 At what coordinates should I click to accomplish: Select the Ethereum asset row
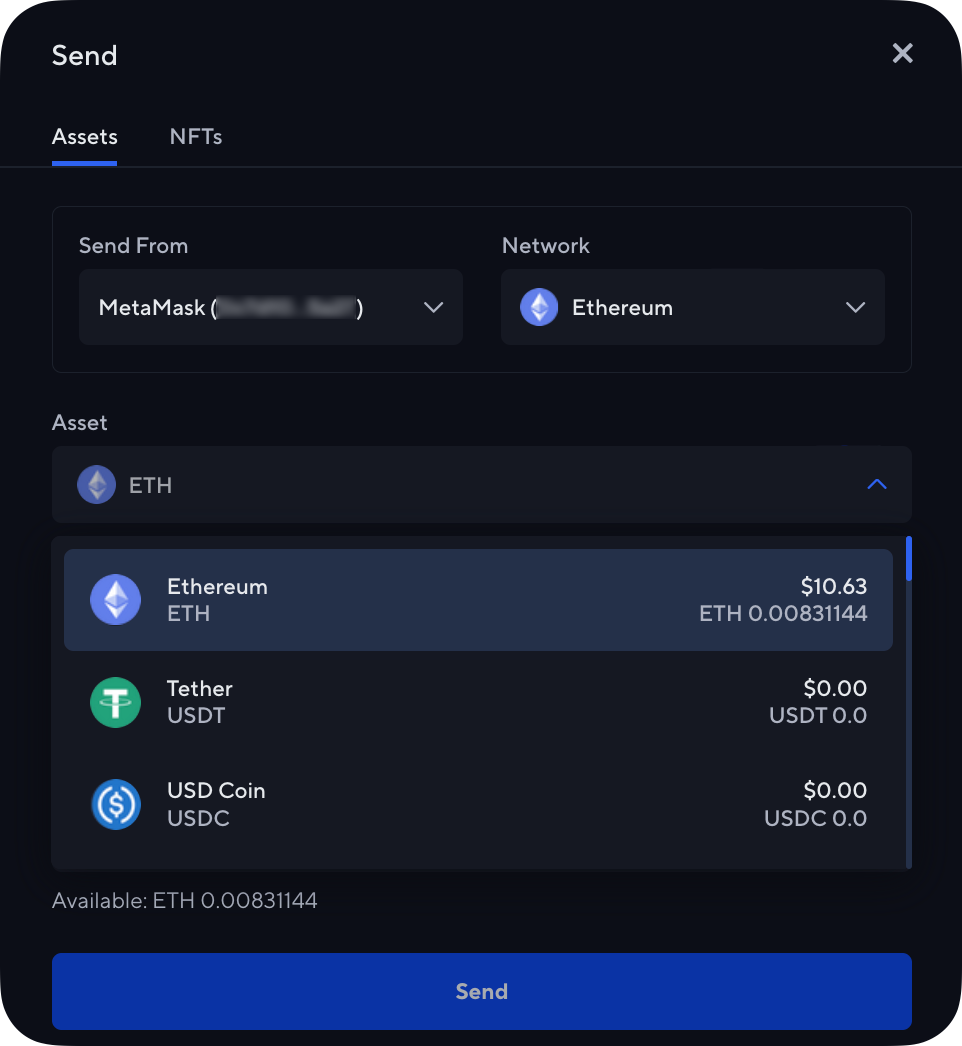pos(478,600)
